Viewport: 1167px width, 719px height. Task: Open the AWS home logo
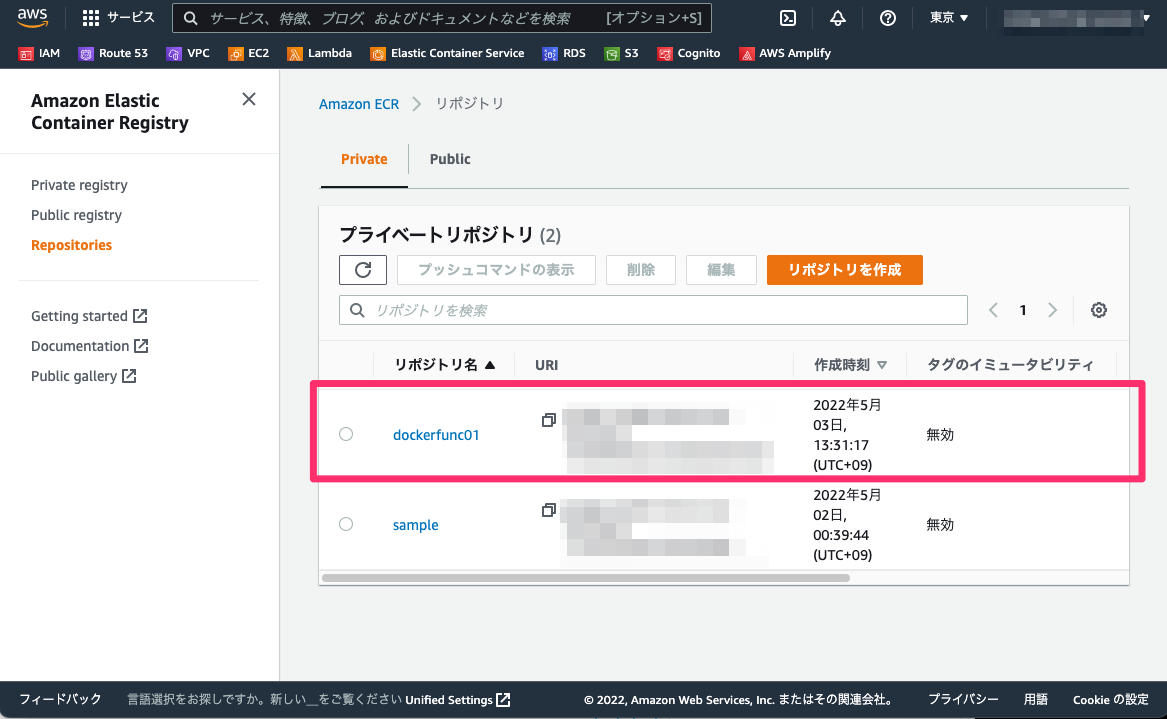pos(33,17)
